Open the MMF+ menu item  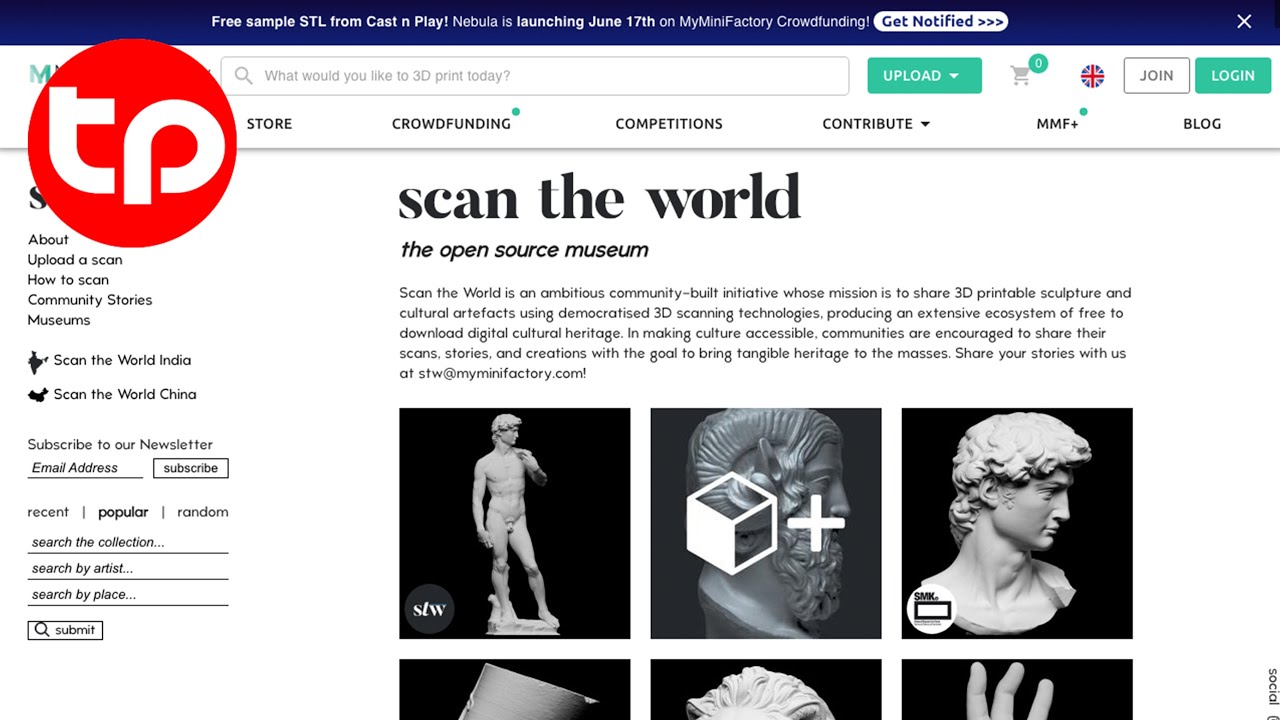[x=1057, y=124]
